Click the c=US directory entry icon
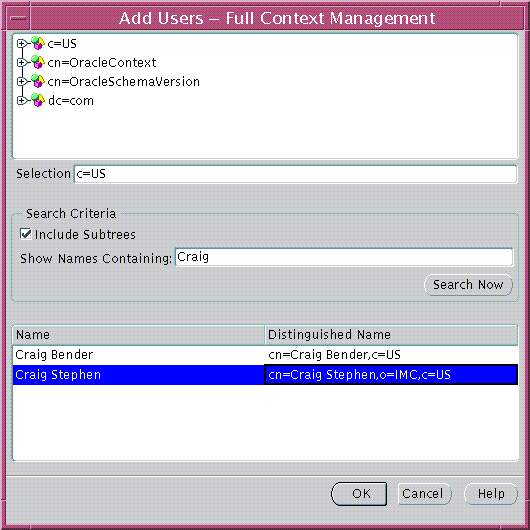Image resolution: width=530 pixels, height=530 pixels. (x=38, y=43)
